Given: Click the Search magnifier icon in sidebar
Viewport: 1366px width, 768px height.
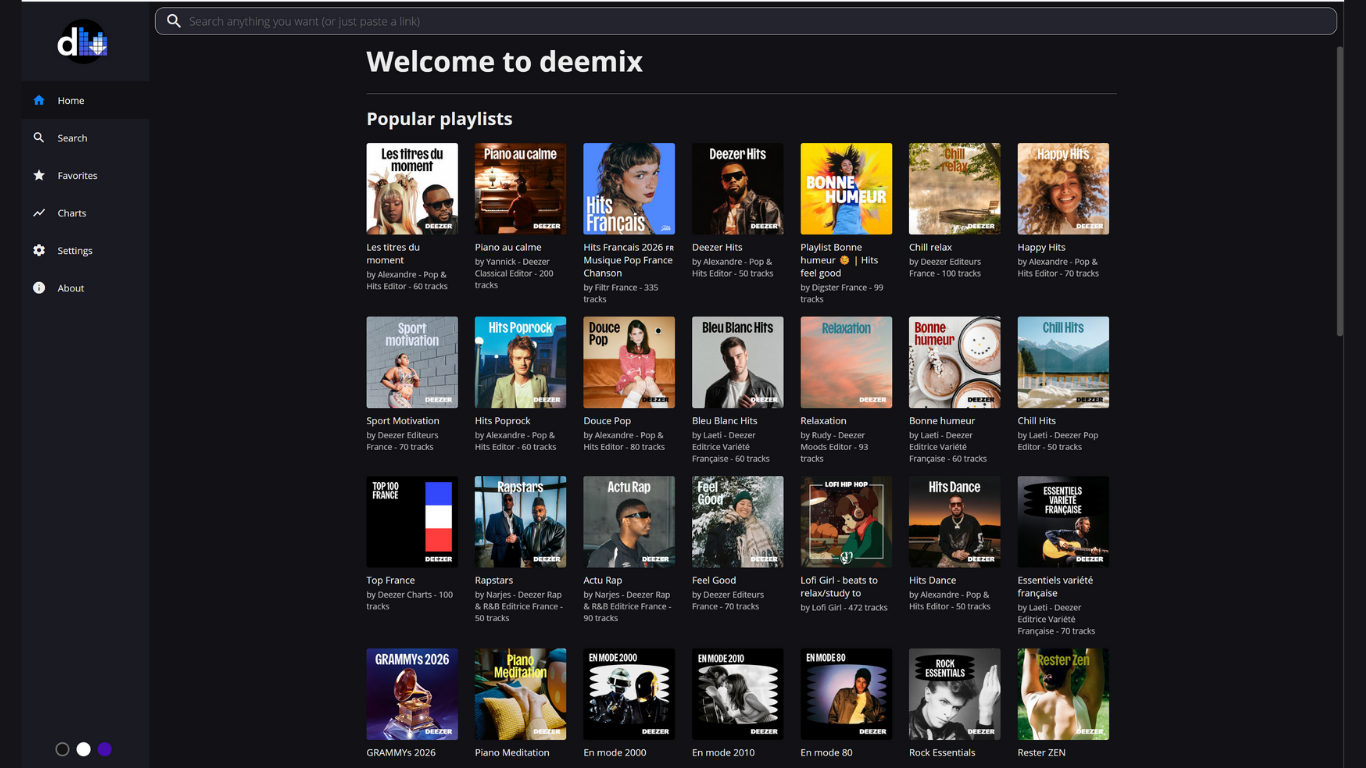Looking at the screenshot, I should (x=39, y=138).
